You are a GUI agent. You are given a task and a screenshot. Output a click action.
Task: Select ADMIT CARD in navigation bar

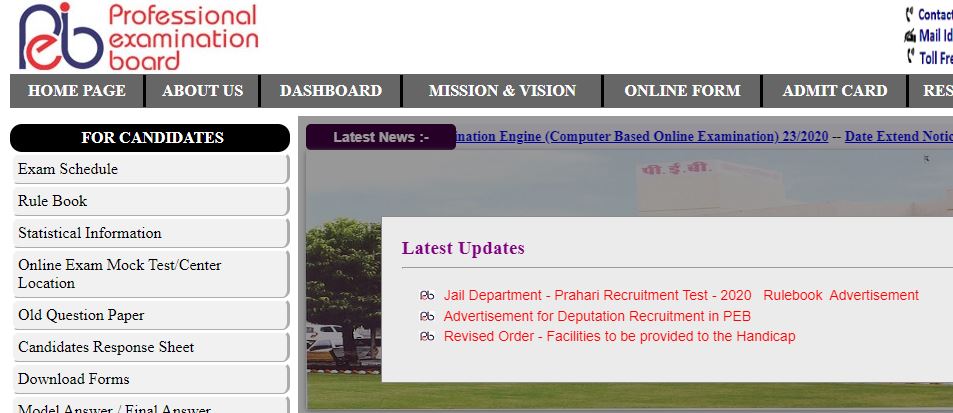click(834, 91)
